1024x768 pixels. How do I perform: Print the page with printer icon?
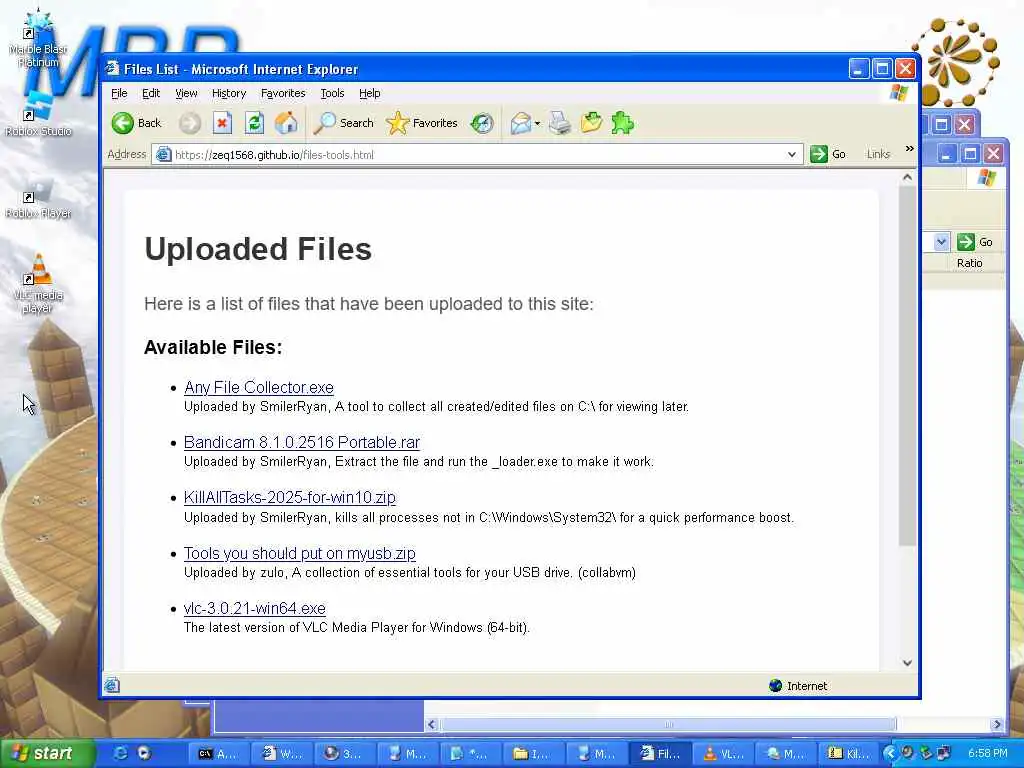point(560,123)
